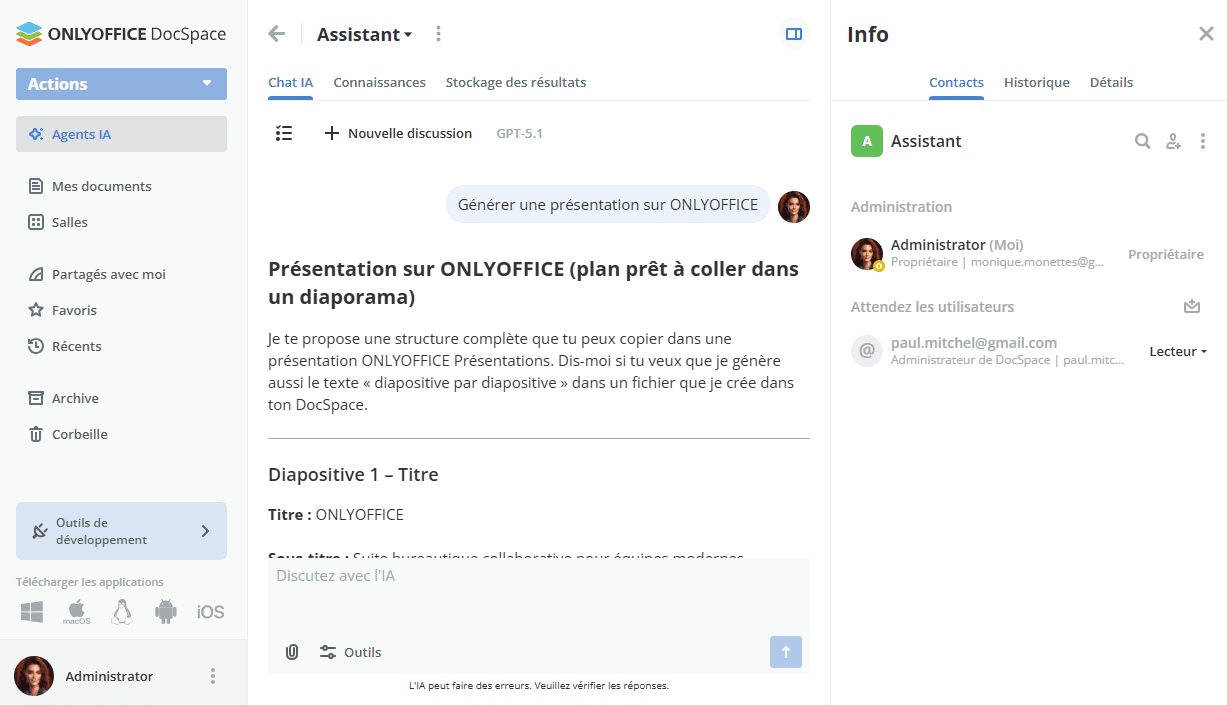Image resolution: width=1227 pixels, height=705 pixels.
Task: Click the send message arrow button
Action: coord(785,652)
